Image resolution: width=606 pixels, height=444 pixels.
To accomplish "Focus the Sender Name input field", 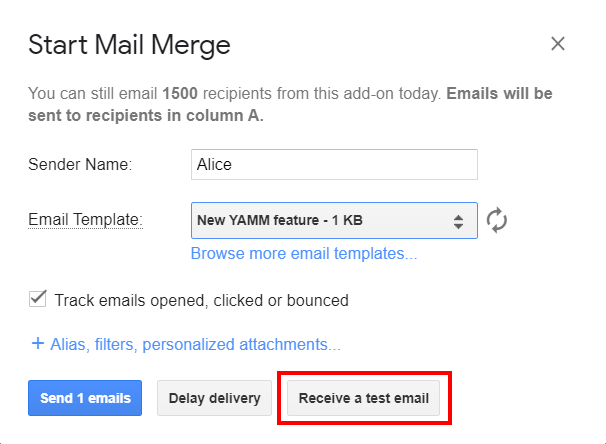I will click(x=334, y=164).
